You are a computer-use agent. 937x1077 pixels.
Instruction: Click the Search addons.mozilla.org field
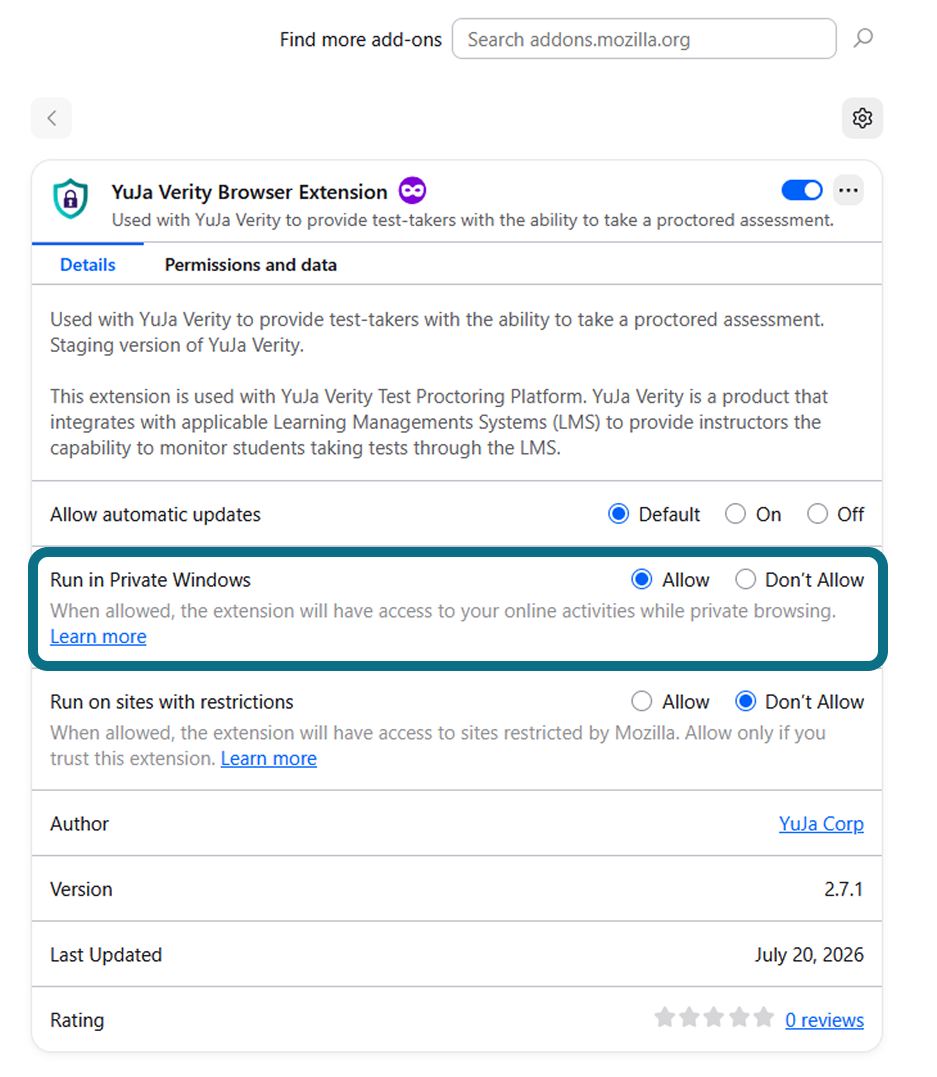[x=644, y=39]
